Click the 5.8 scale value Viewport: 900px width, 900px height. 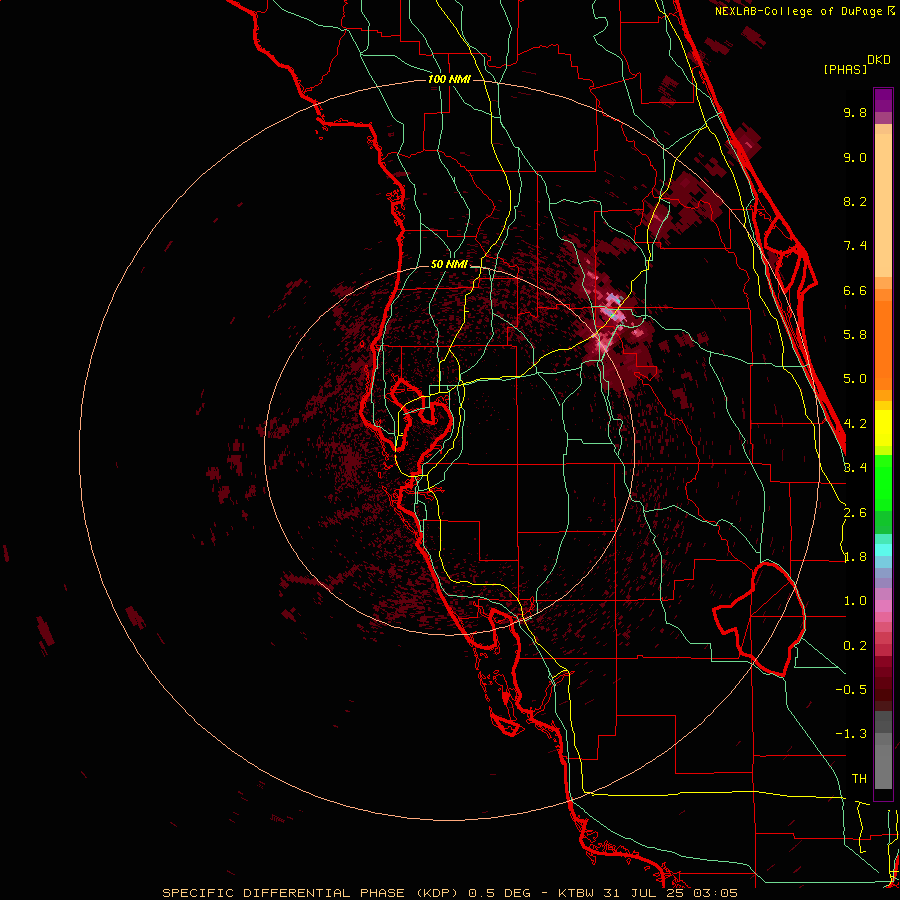[855, 335]
